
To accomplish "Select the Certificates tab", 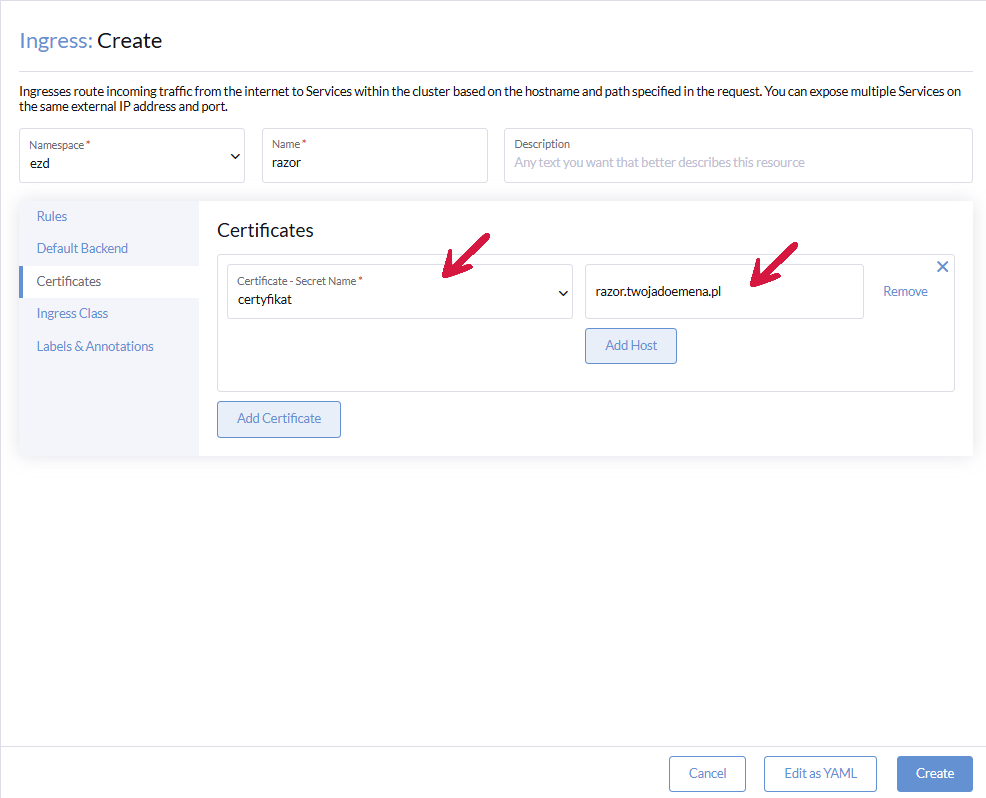I will (x=69, y=281).
